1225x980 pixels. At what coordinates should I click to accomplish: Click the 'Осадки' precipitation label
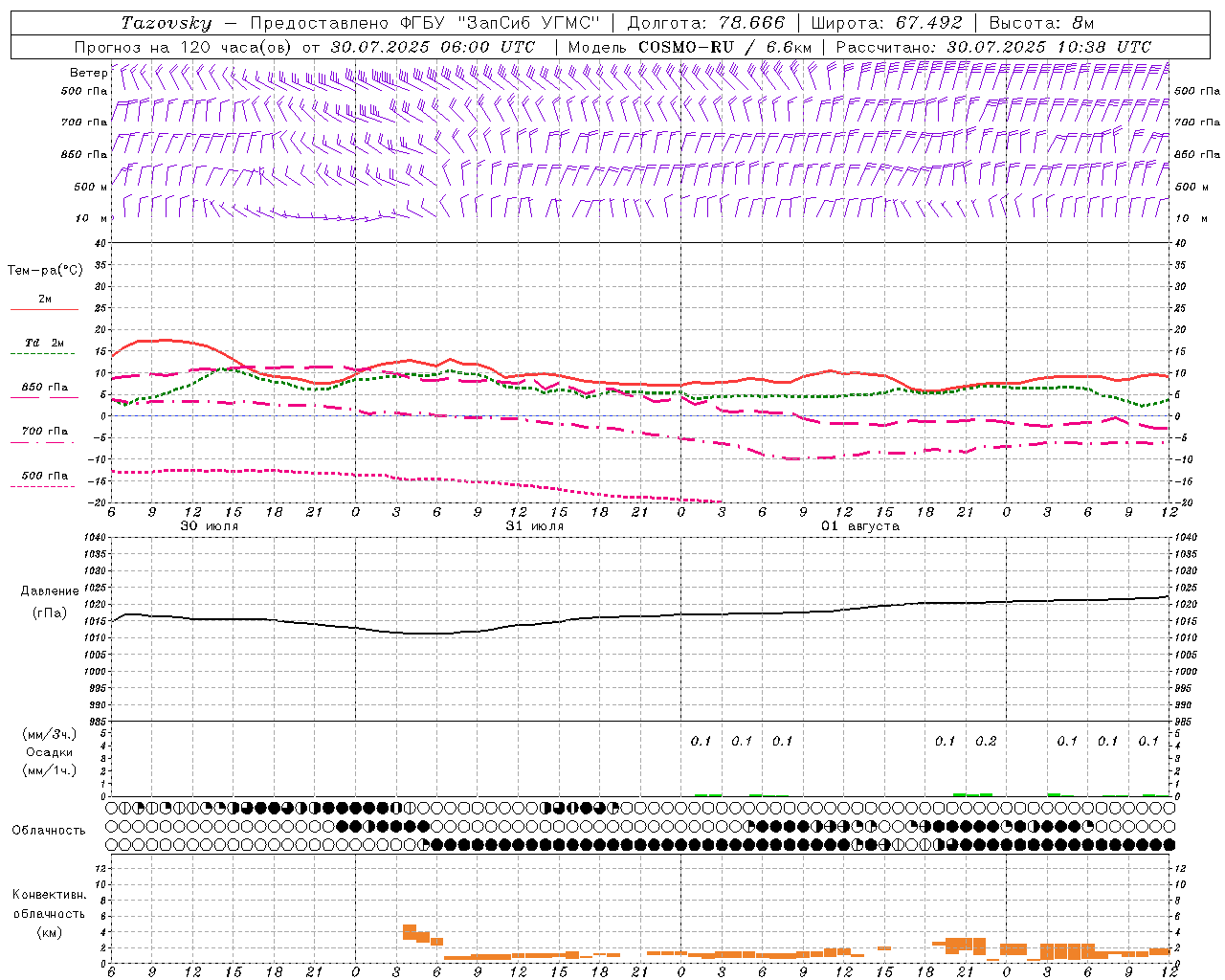(50, 752)
